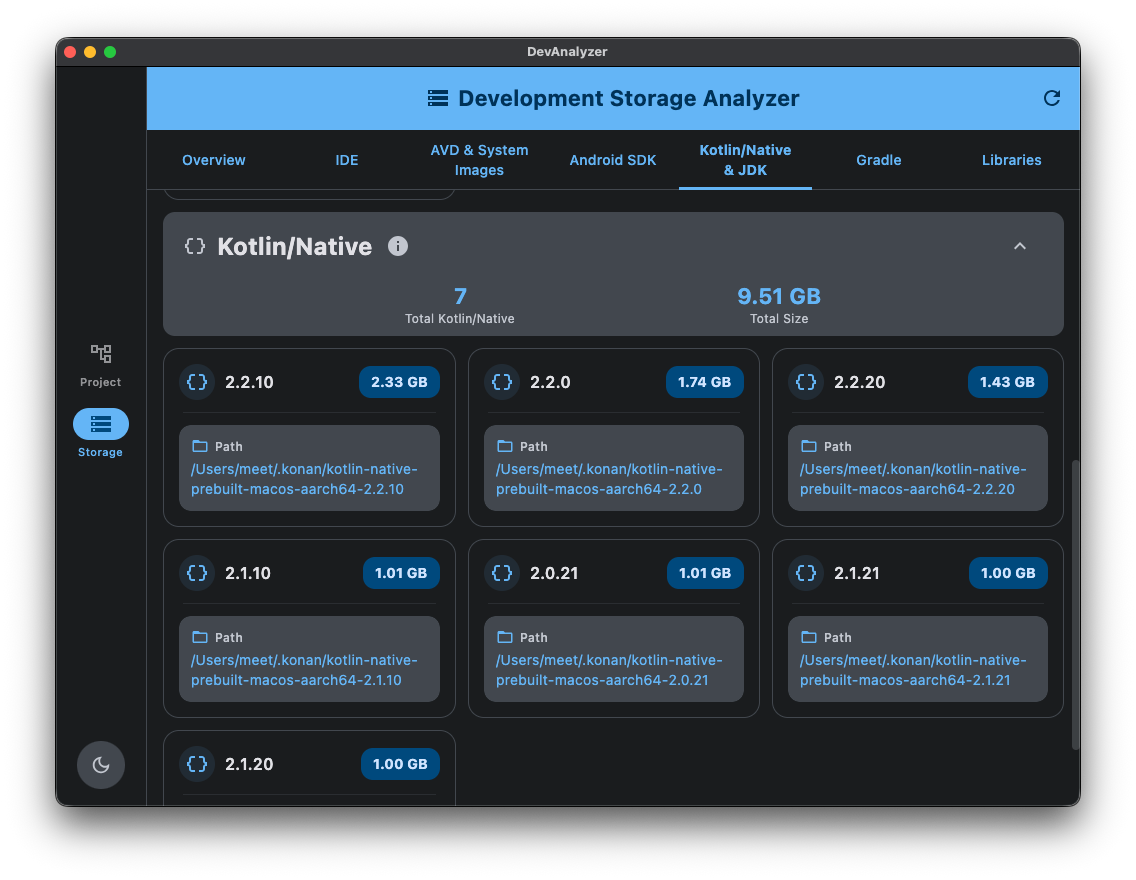Open the Project section in the sidebar
The image size is (1136, 880).
pyautogui.click(x=101, y=366)
